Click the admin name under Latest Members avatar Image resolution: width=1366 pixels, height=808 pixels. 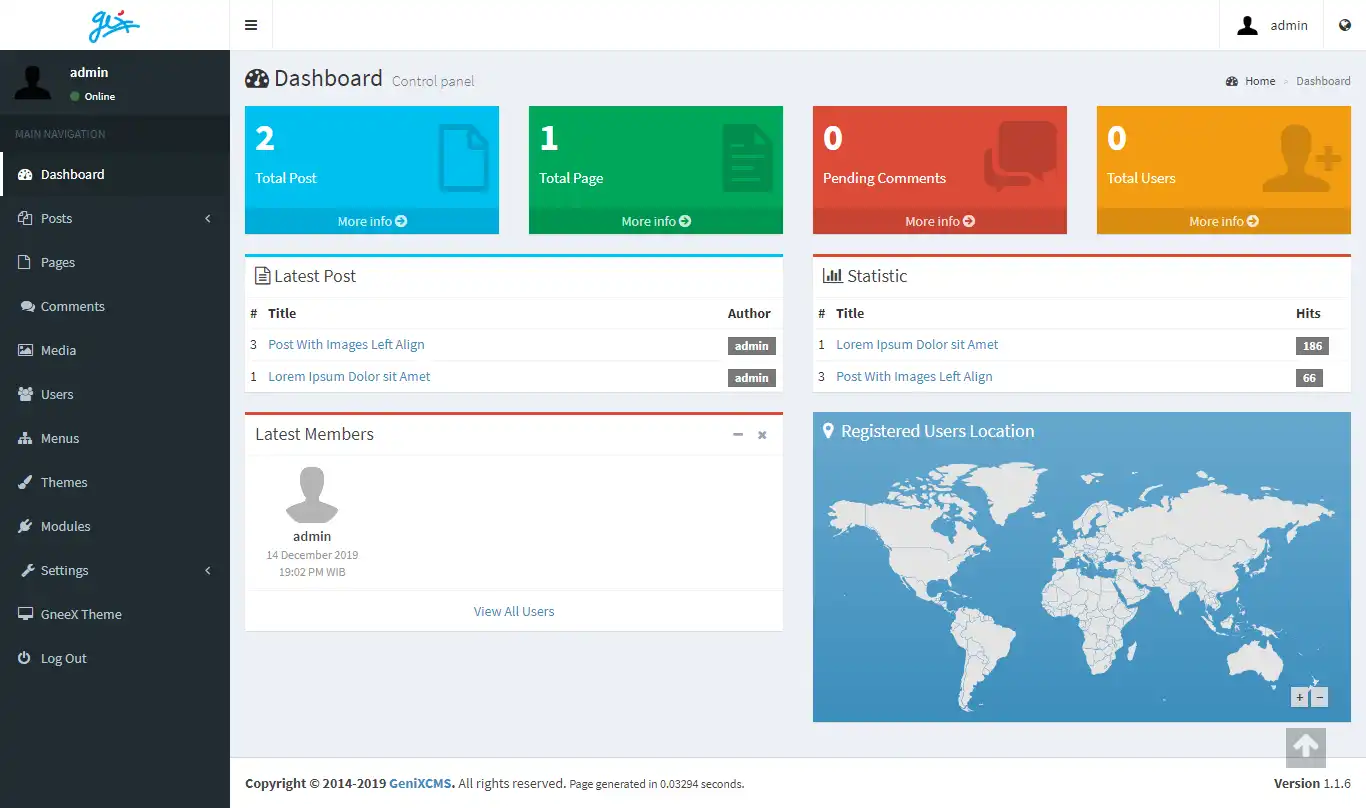coord(312,536)
